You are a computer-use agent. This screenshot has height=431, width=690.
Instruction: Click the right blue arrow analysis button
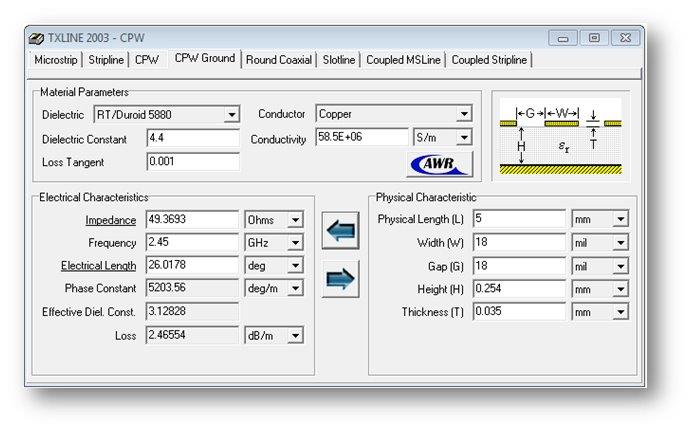(340, 279)
